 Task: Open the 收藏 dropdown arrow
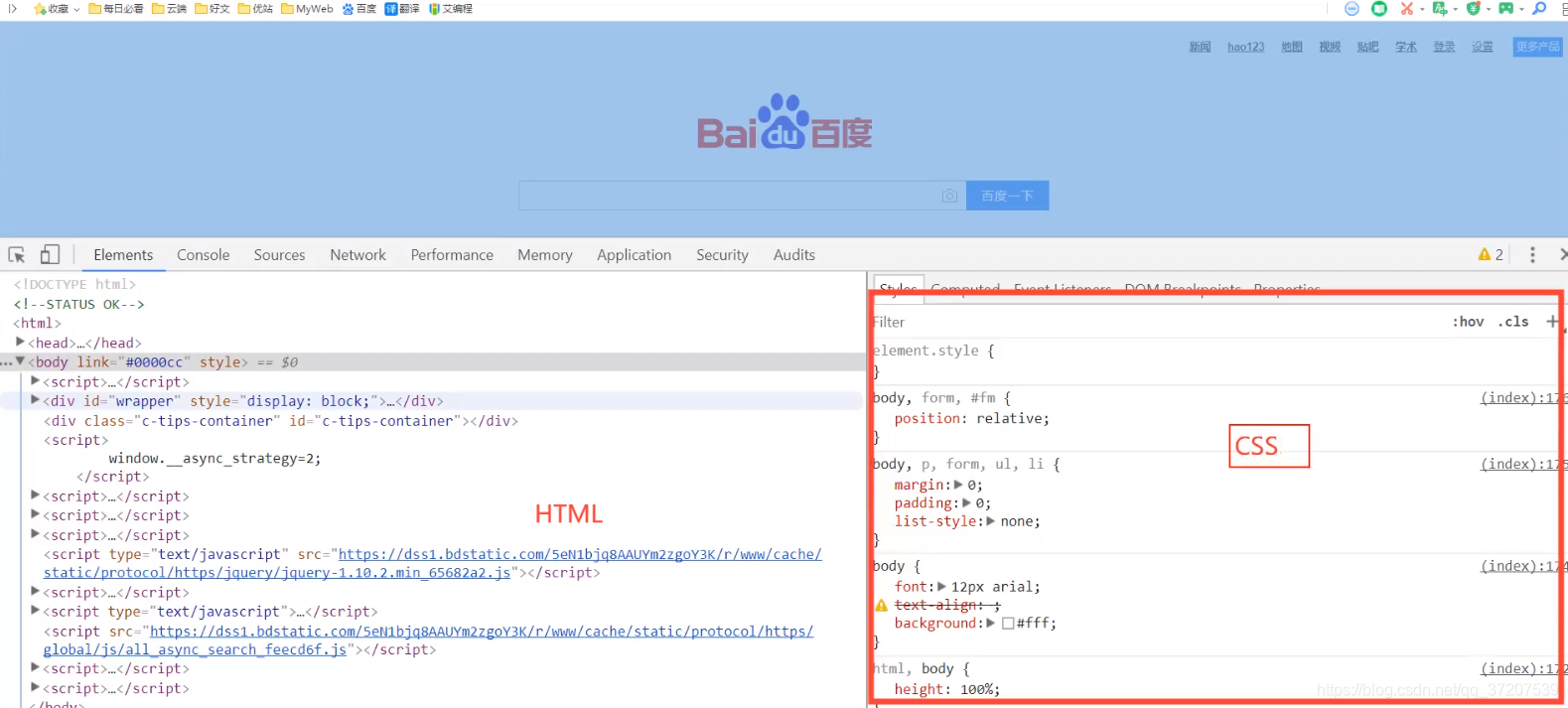tap(76, 10)
